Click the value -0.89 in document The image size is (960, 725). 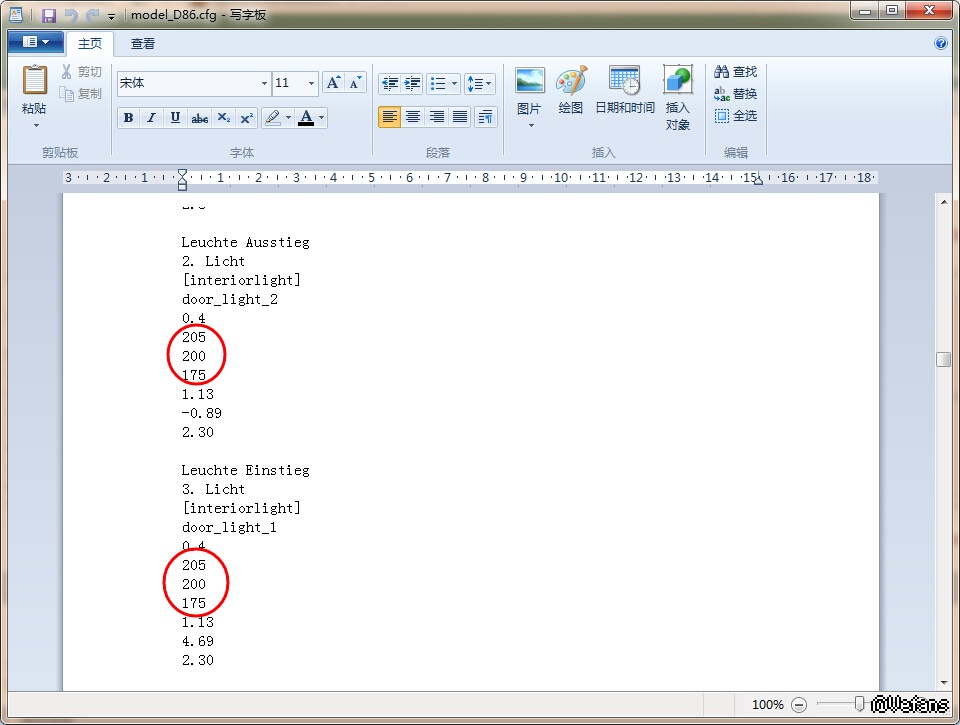coord(201,413)
